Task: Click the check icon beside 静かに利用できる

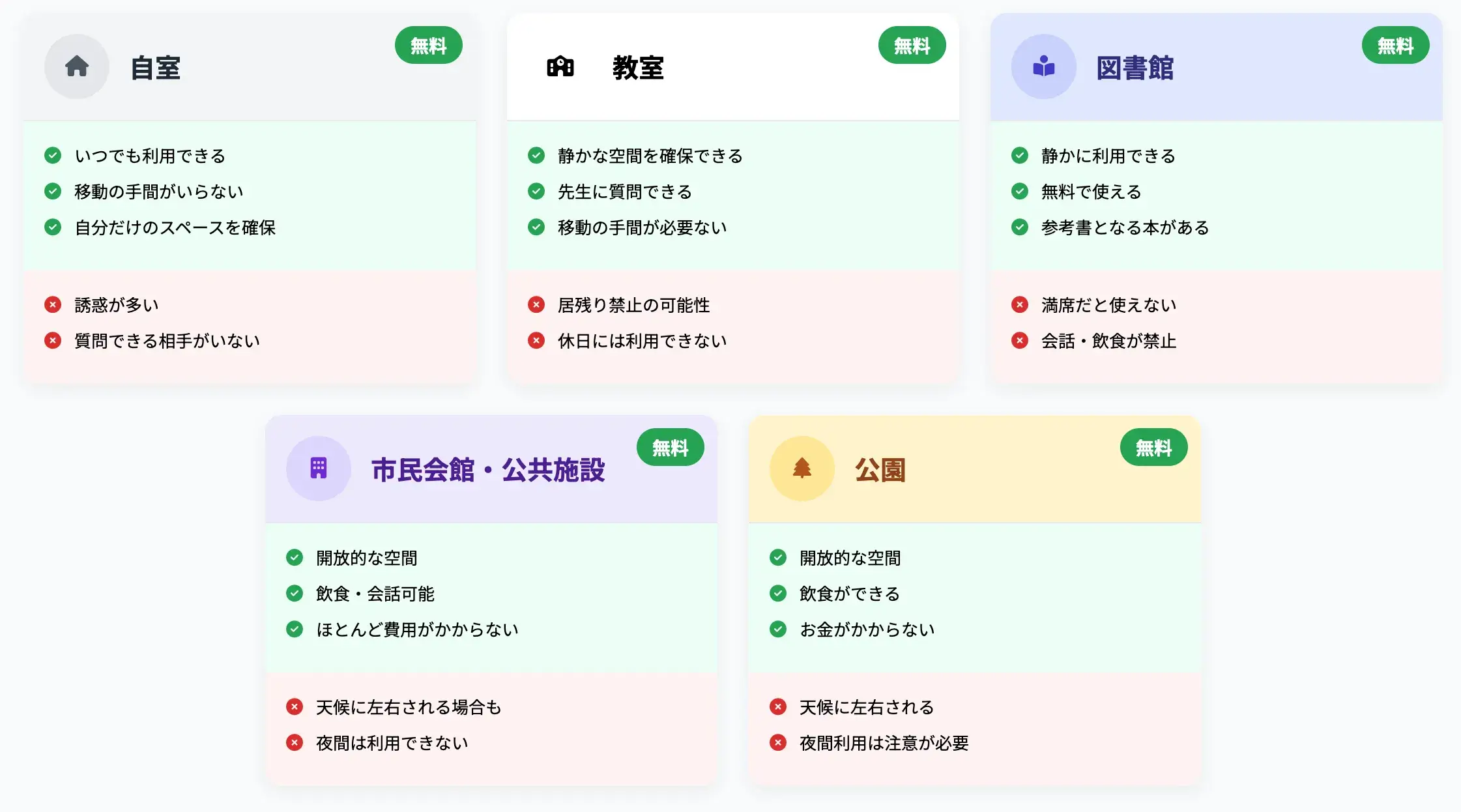Action: [1020, 155]
